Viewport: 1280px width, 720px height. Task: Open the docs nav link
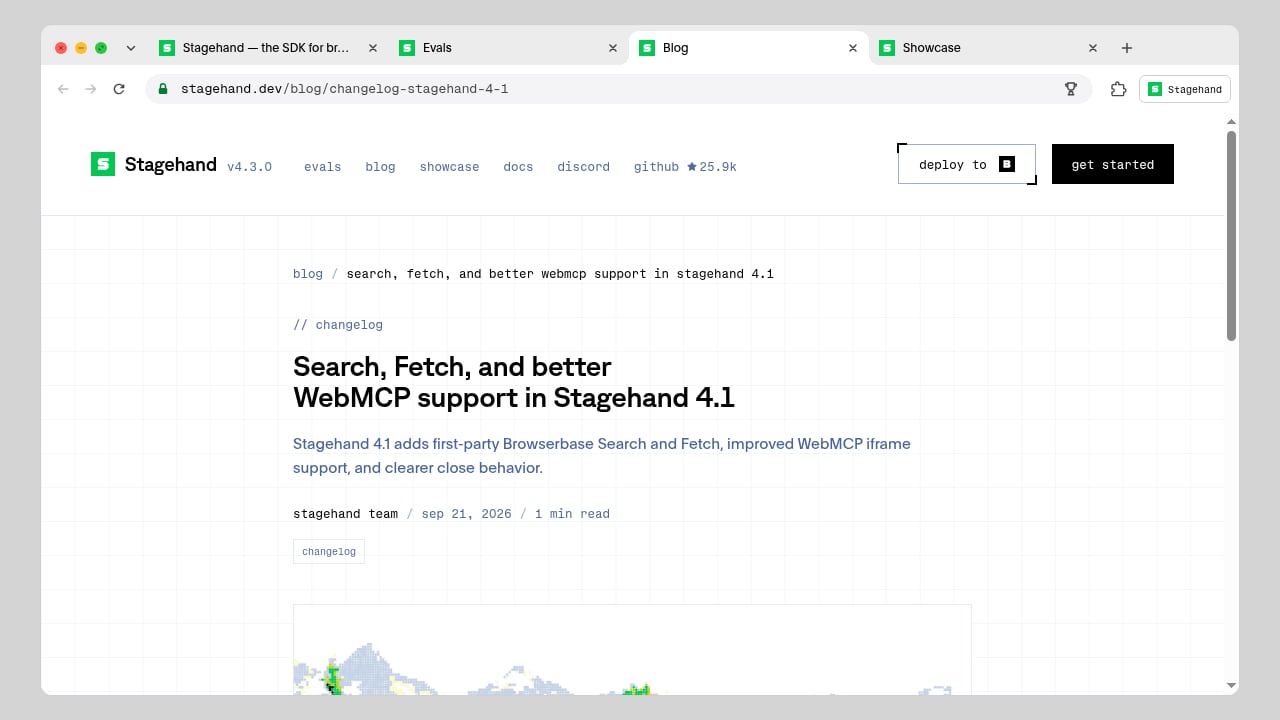coord(518,167)
